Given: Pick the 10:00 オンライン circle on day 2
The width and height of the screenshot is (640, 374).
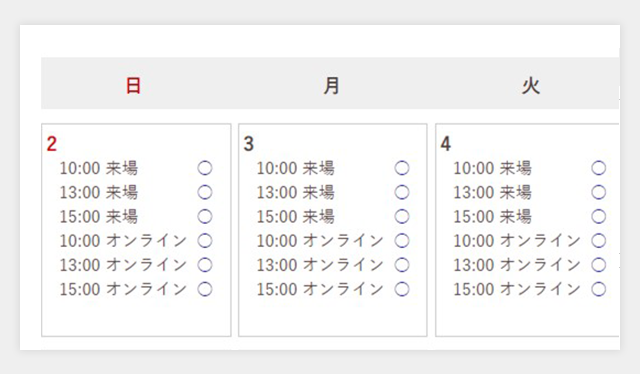Looking at the screenshot, I should tap(205, 241).
